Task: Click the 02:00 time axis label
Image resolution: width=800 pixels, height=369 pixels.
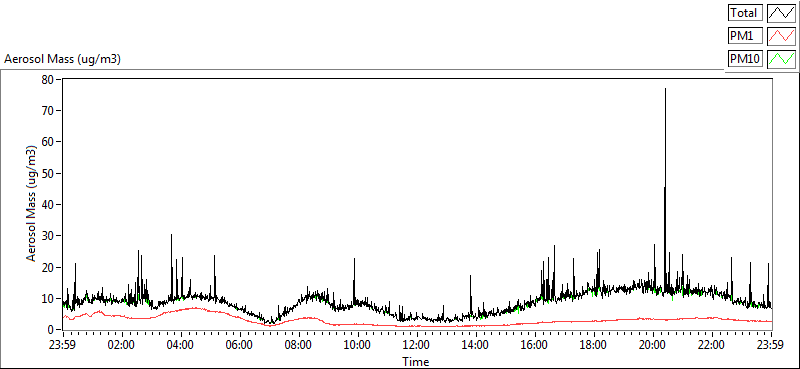Action: tap(121, 345)
